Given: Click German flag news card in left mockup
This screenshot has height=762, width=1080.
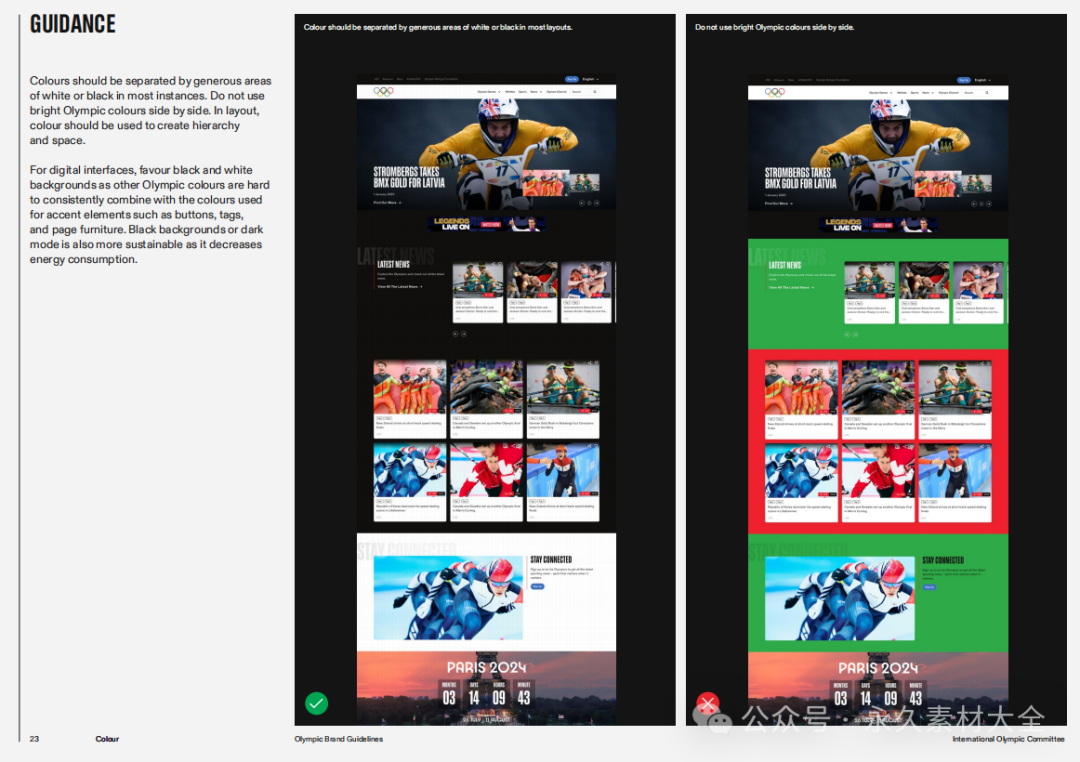Looking at the screenshot, I should [532, 292].
